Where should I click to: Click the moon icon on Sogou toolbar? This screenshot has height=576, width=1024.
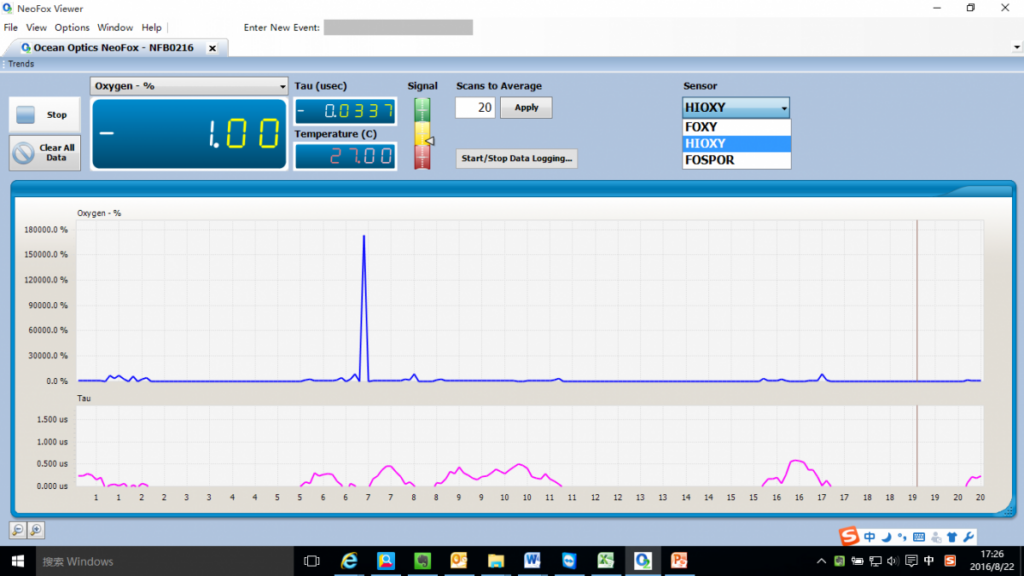[x=886, y=537]
